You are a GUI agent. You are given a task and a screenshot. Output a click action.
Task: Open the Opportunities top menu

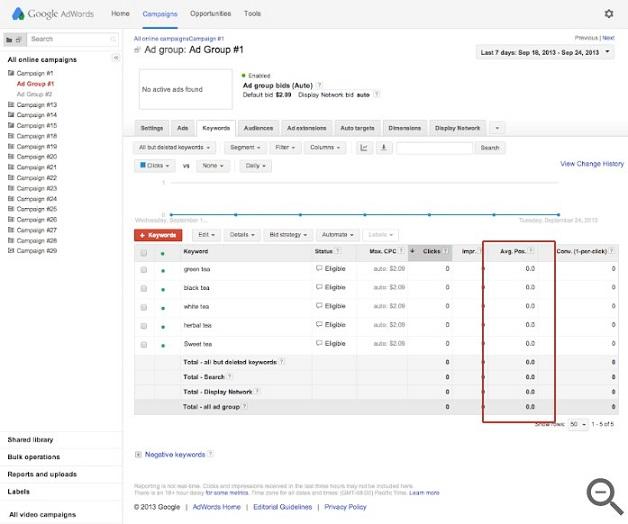pos(210,14)
